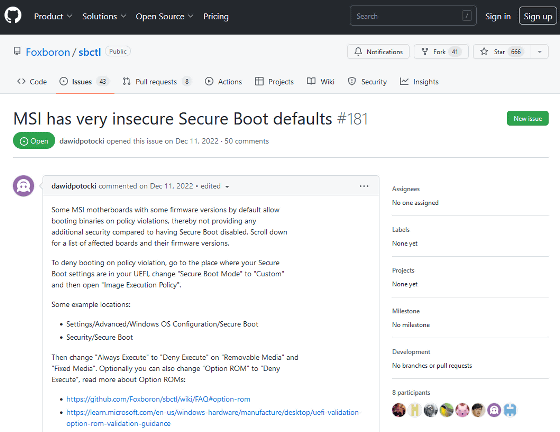The width and height of the screenshot is (560, 432).
Task: Click the Public visibility label
Action: [x=118, y=51]
